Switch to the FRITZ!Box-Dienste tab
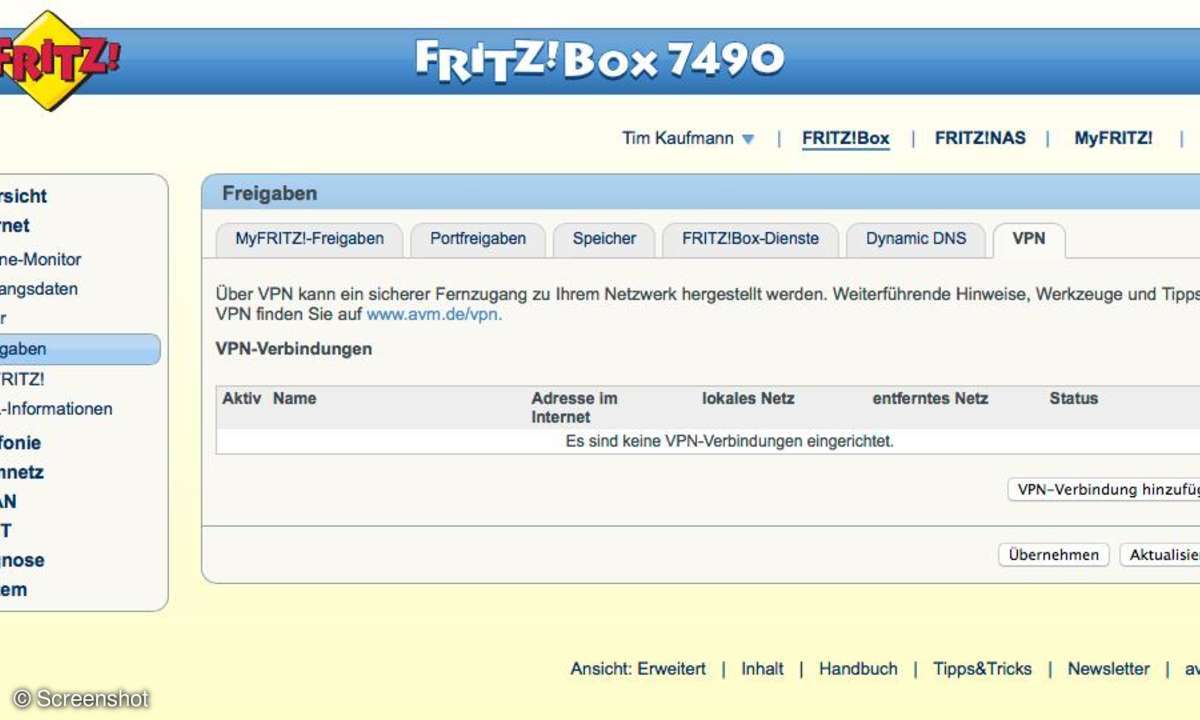 click(x=750, y=239)
